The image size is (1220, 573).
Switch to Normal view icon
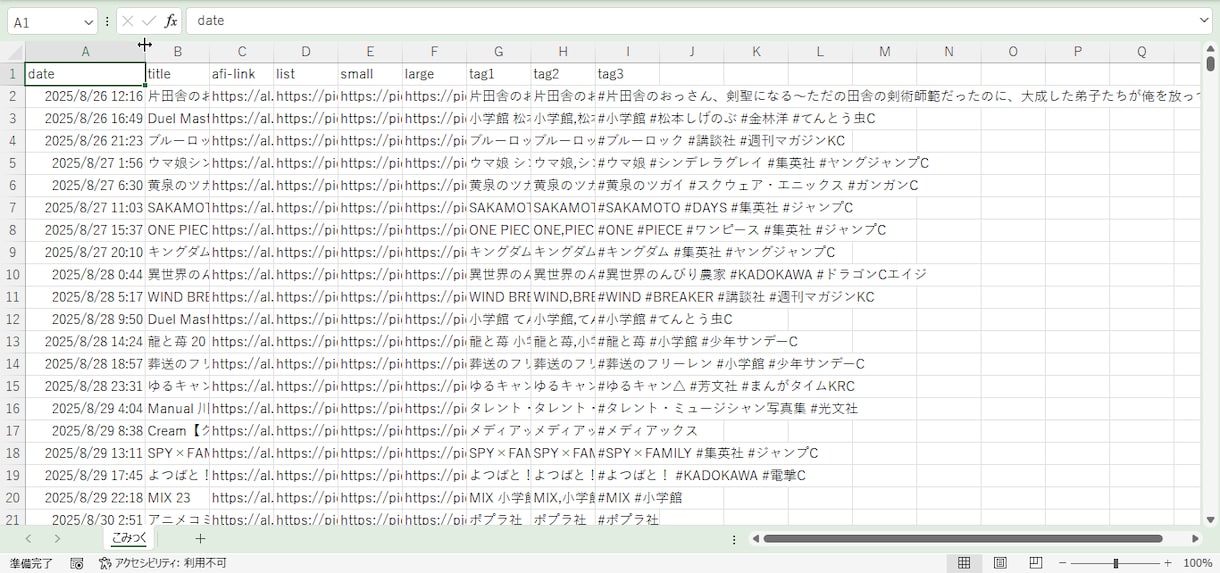coord(964,563)
